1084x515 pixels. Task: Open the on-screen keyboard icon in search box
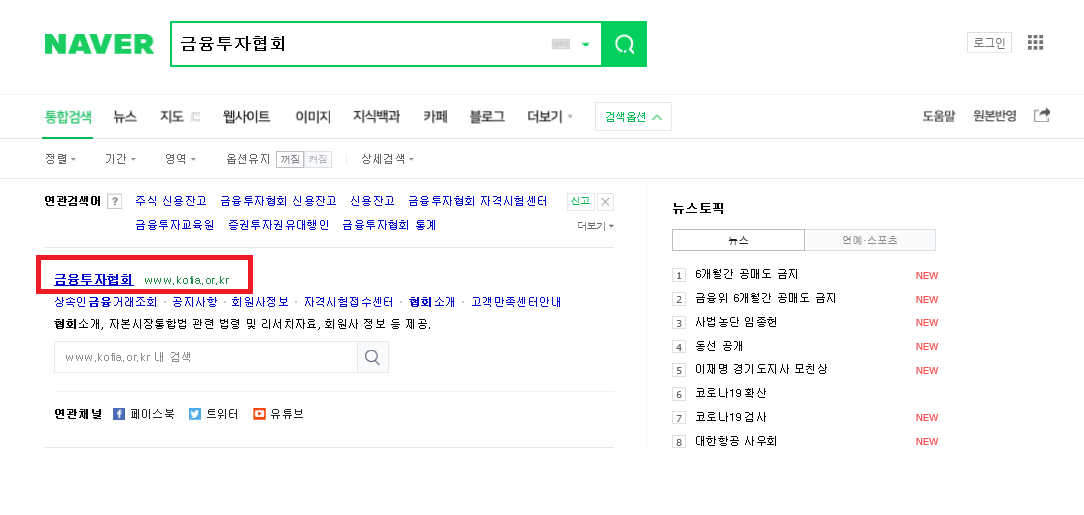tap(561, 44)
